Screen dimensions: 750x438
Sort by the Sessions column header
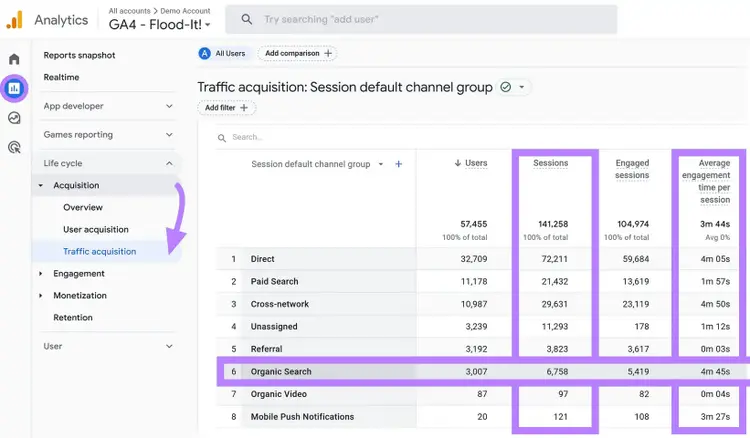[551, 163]
